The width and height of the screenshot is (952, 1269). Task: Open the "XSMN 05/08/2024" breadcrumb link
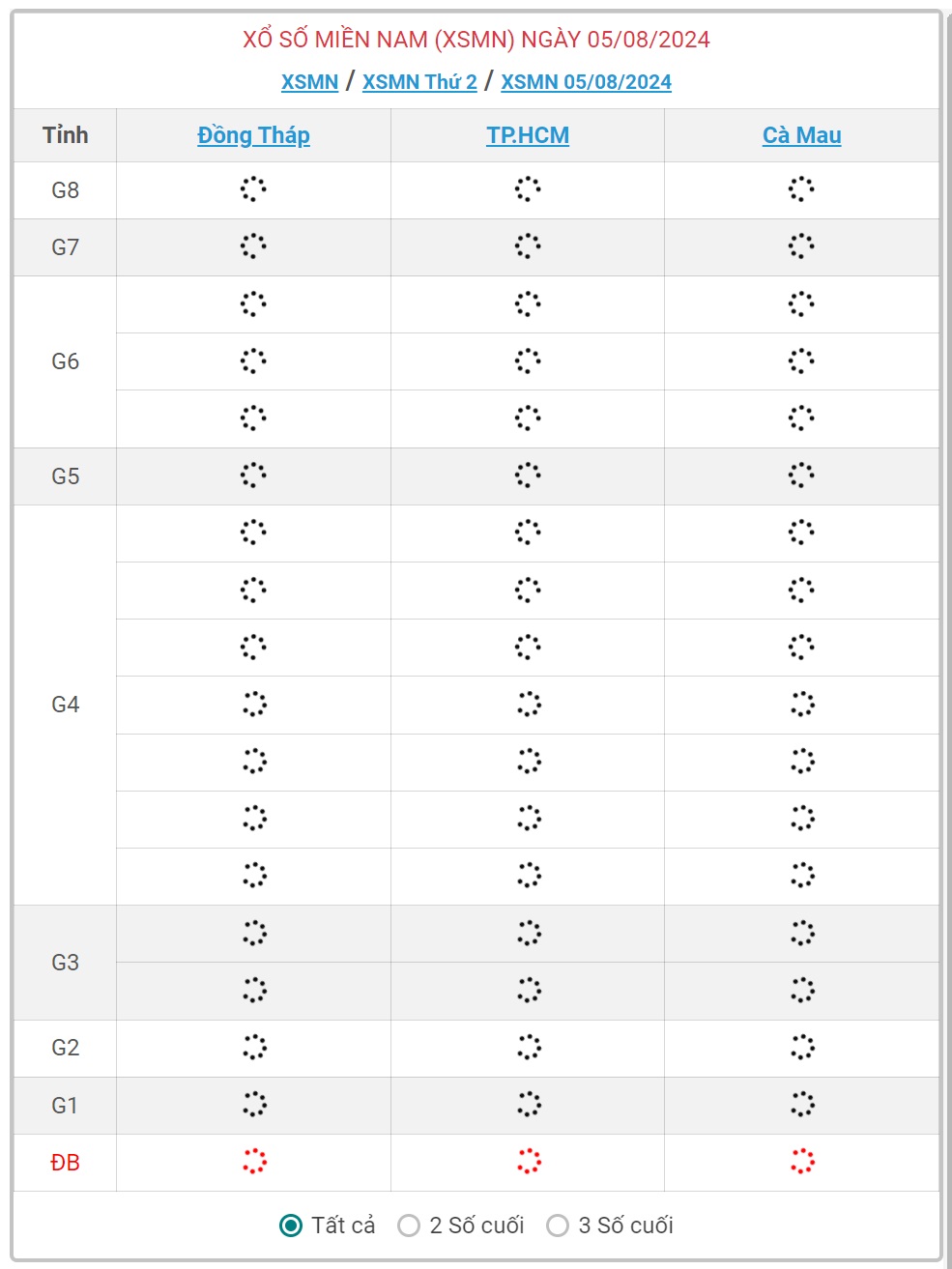[586, 82]
